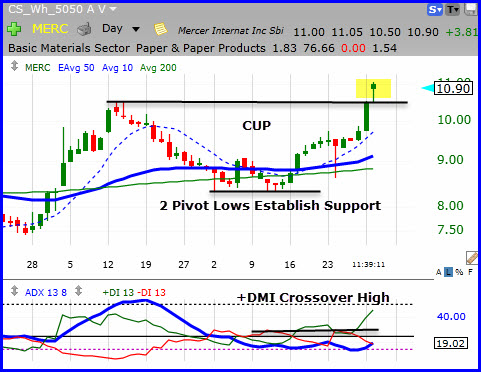Open the EAvg 50 indicator settings
This screenshot has height=372, width=481.
coord(76,68)
